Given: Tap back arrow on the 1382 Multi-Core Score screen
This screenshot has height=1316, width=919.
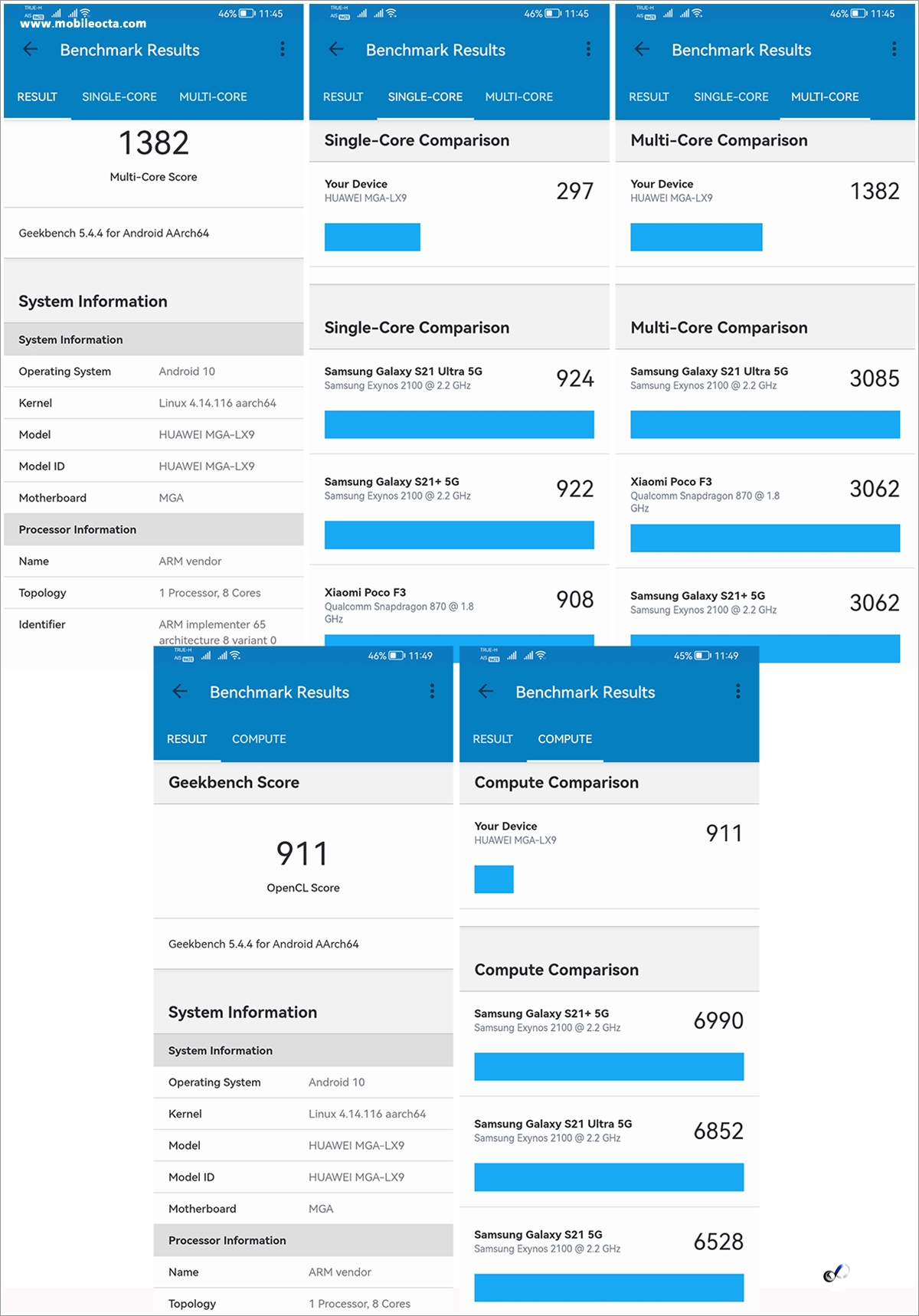Looking at the screenshot, I should click(x=31, y=50).
